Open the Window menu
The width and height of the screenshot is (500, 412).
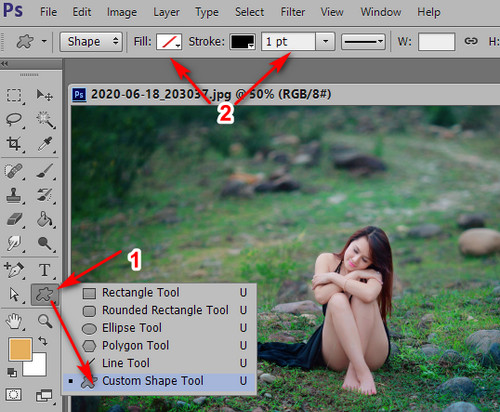click(381, 12)
